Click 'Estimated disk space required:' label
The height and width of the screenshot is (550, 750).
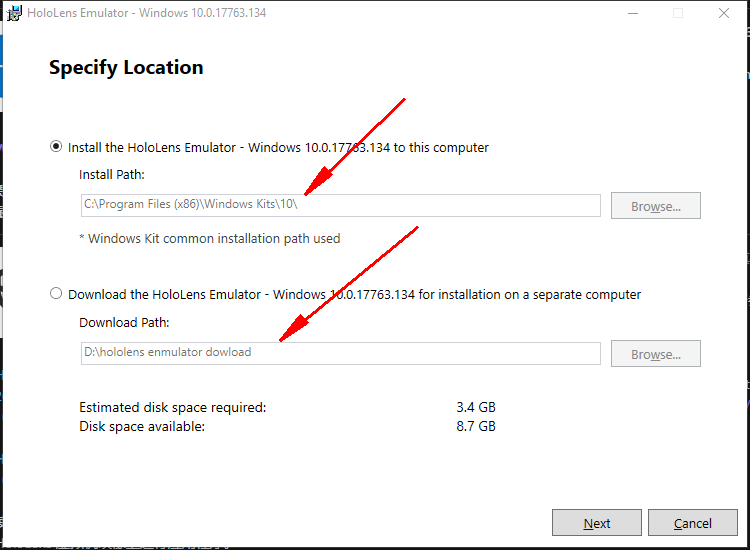(173, 407)
